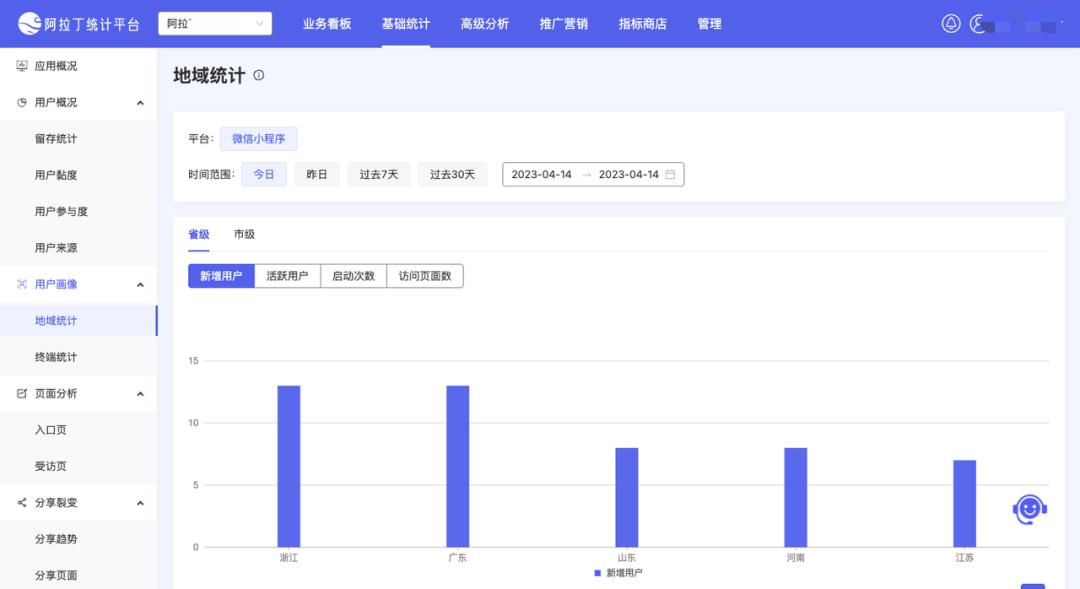Switch to the 市级 tab
Image resolution: width=1080 pixels, height=589 pixels.
pos(243,234)
